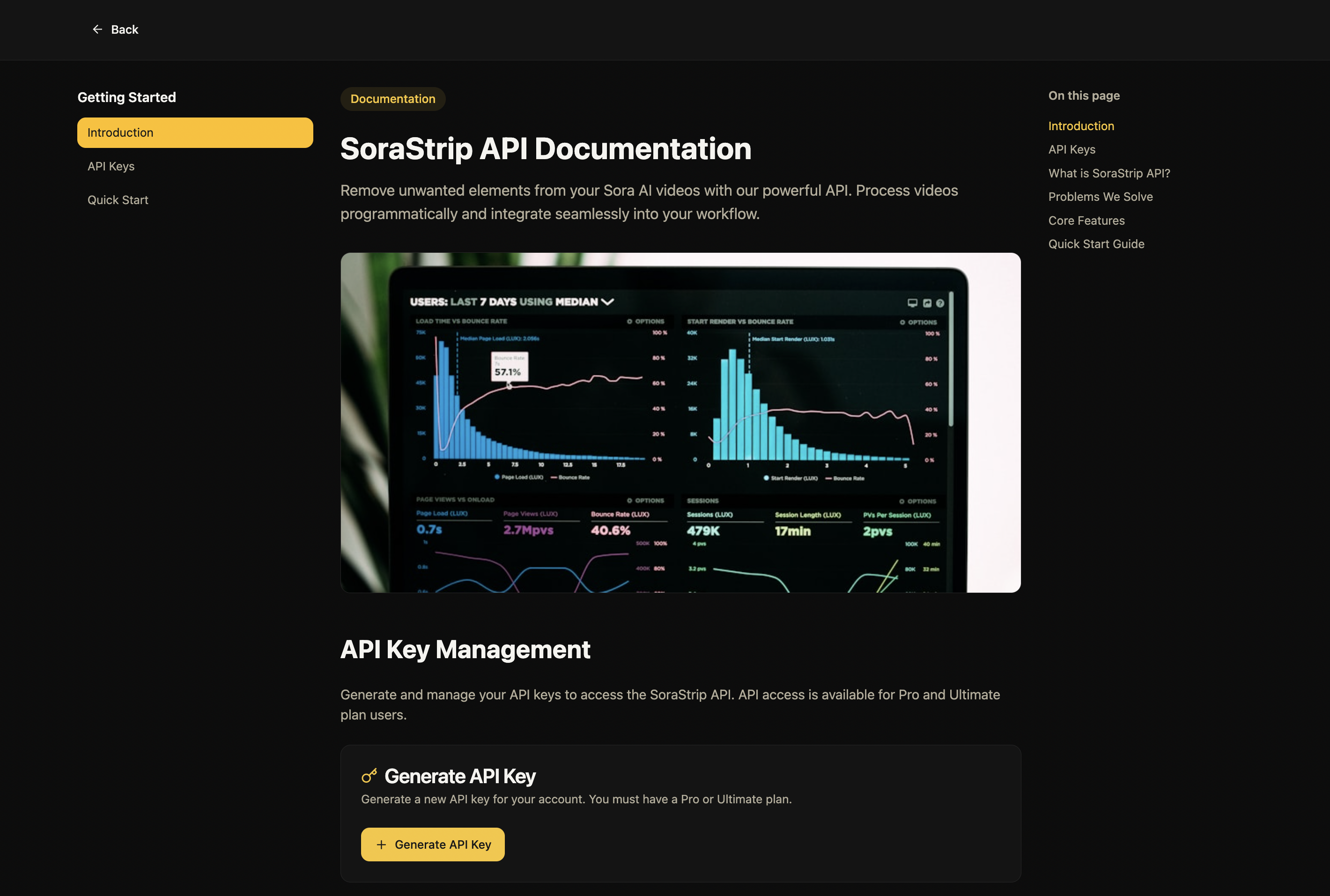Click the share icon in the dashboard header
This screenshot has width=1330, height=896.
[x=927, y=303]
